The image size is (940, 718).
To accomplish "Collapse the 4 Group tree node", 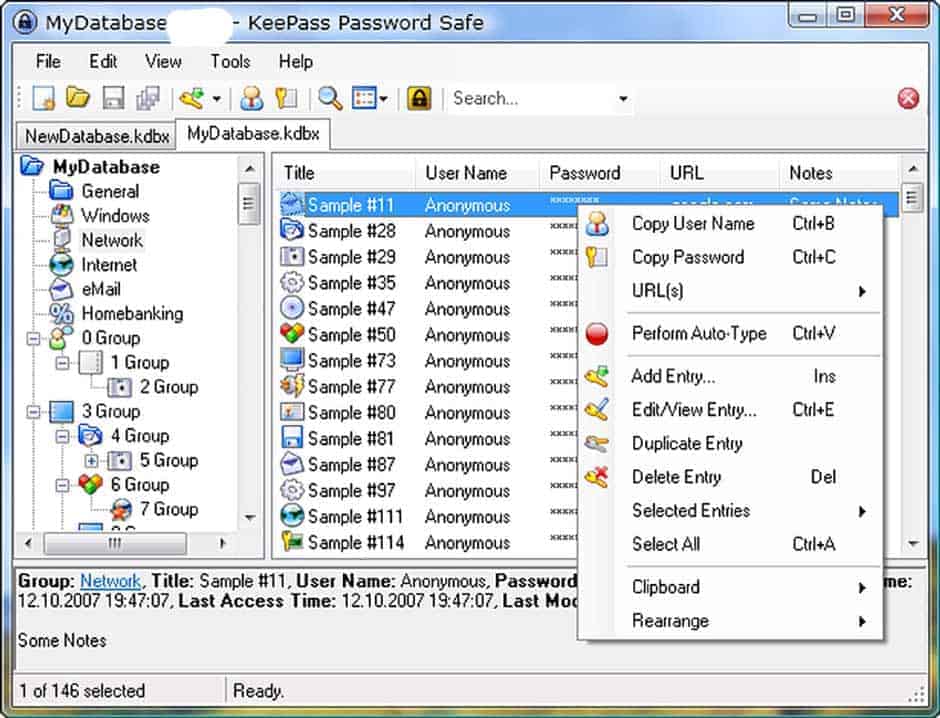I will tap(62, 436).
